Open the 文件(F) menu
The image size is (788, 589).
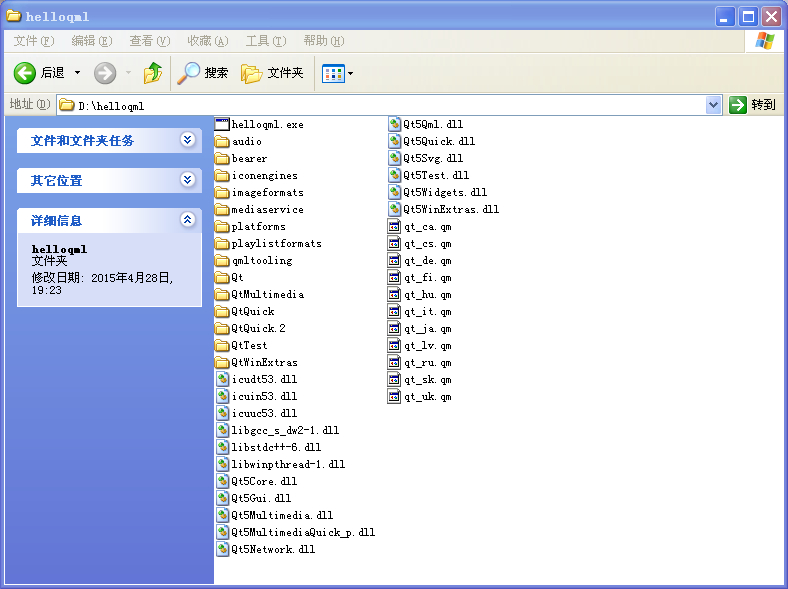point(34,41)
